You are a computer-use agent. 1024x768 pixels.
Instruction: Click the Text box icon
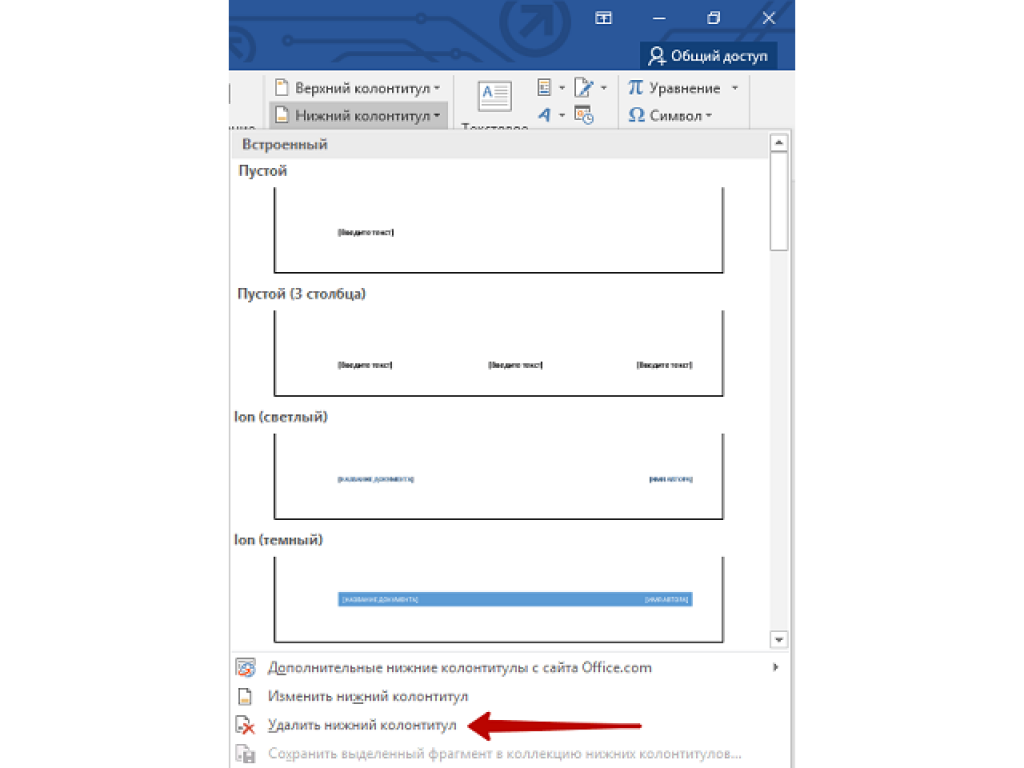click(x=494, y=97)
